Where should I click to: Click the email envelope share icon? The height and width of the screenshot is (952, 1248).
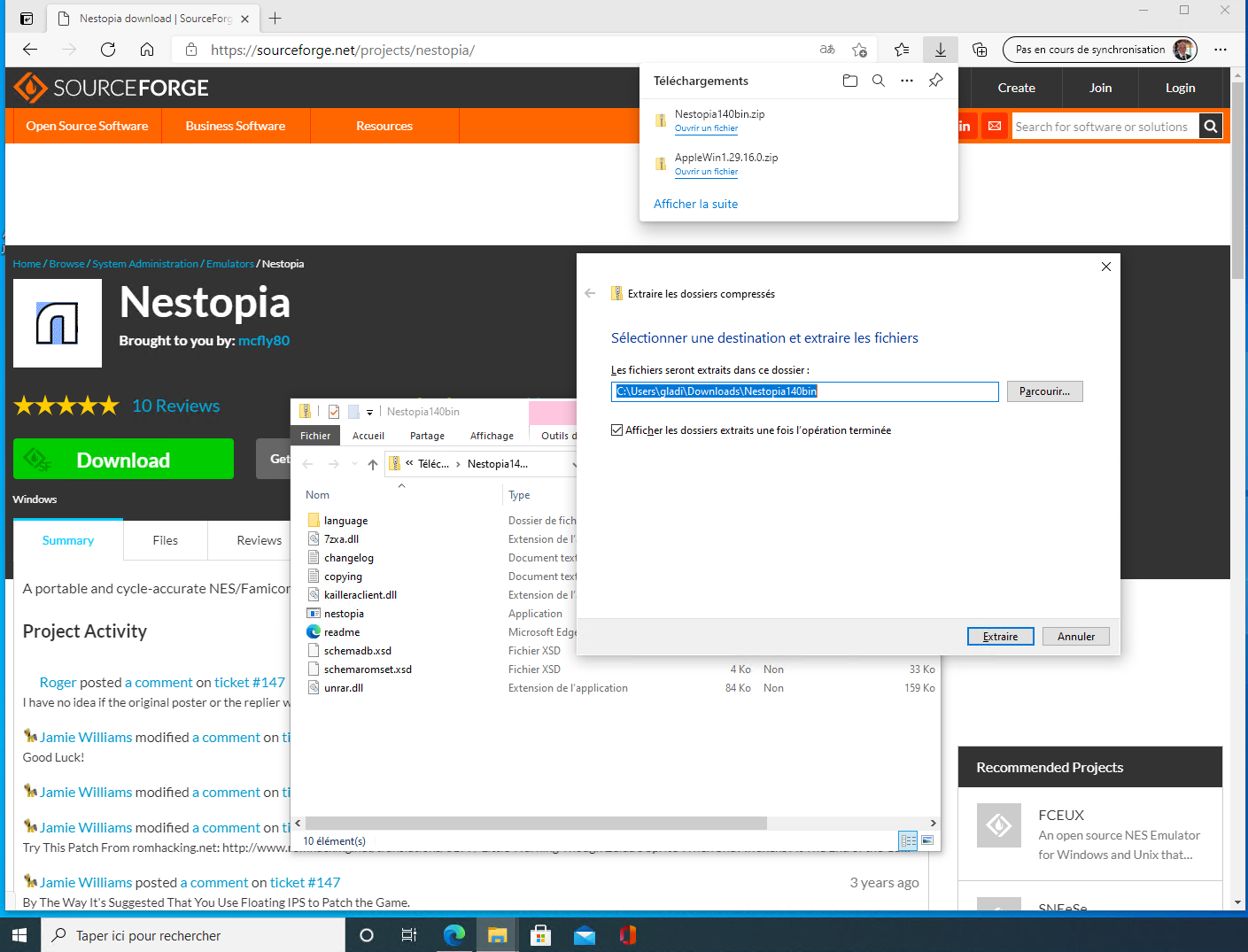(995, 127)
